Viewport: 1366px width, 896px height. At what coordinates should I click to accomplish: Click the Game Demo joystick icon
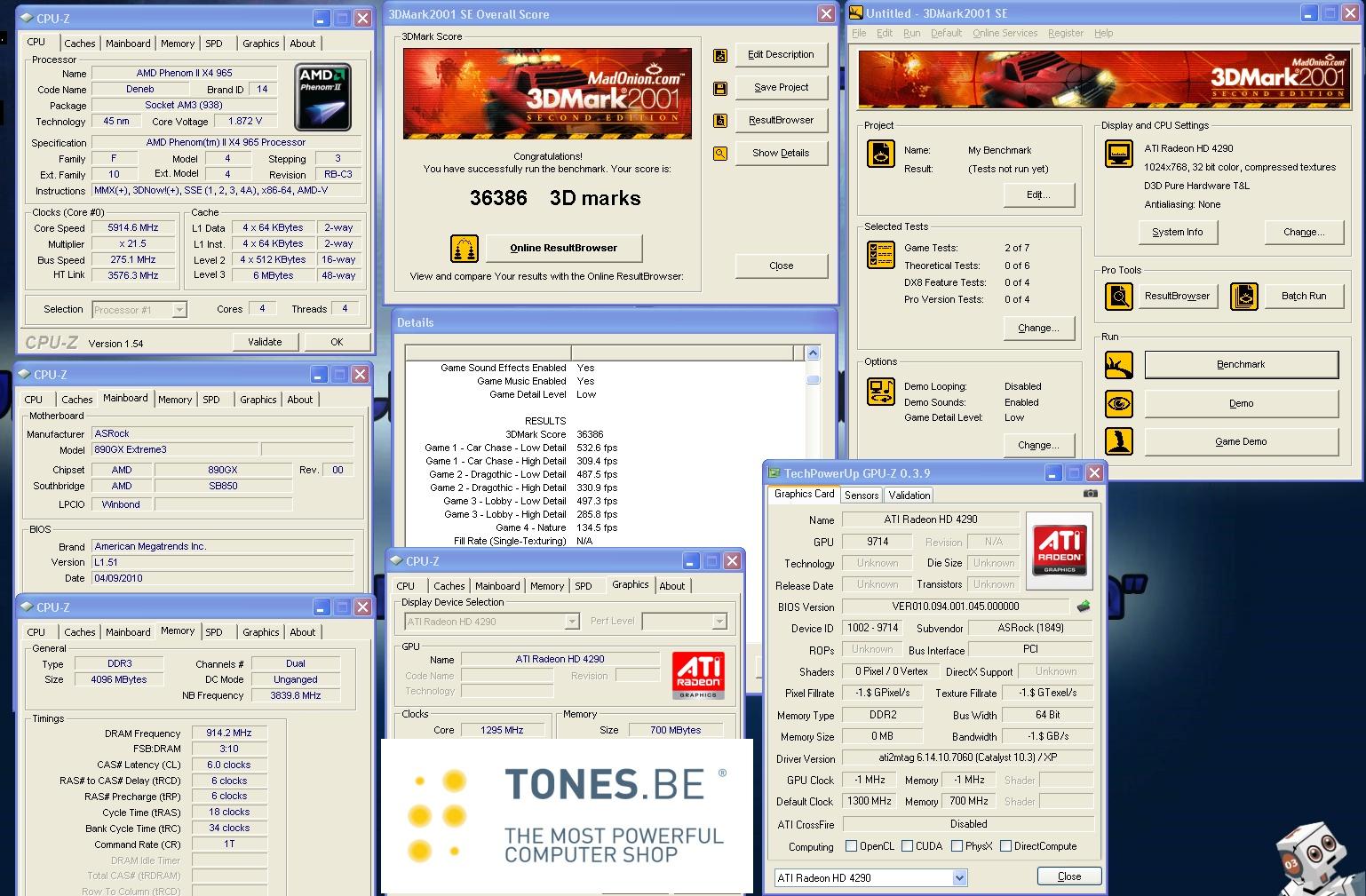1119,441
